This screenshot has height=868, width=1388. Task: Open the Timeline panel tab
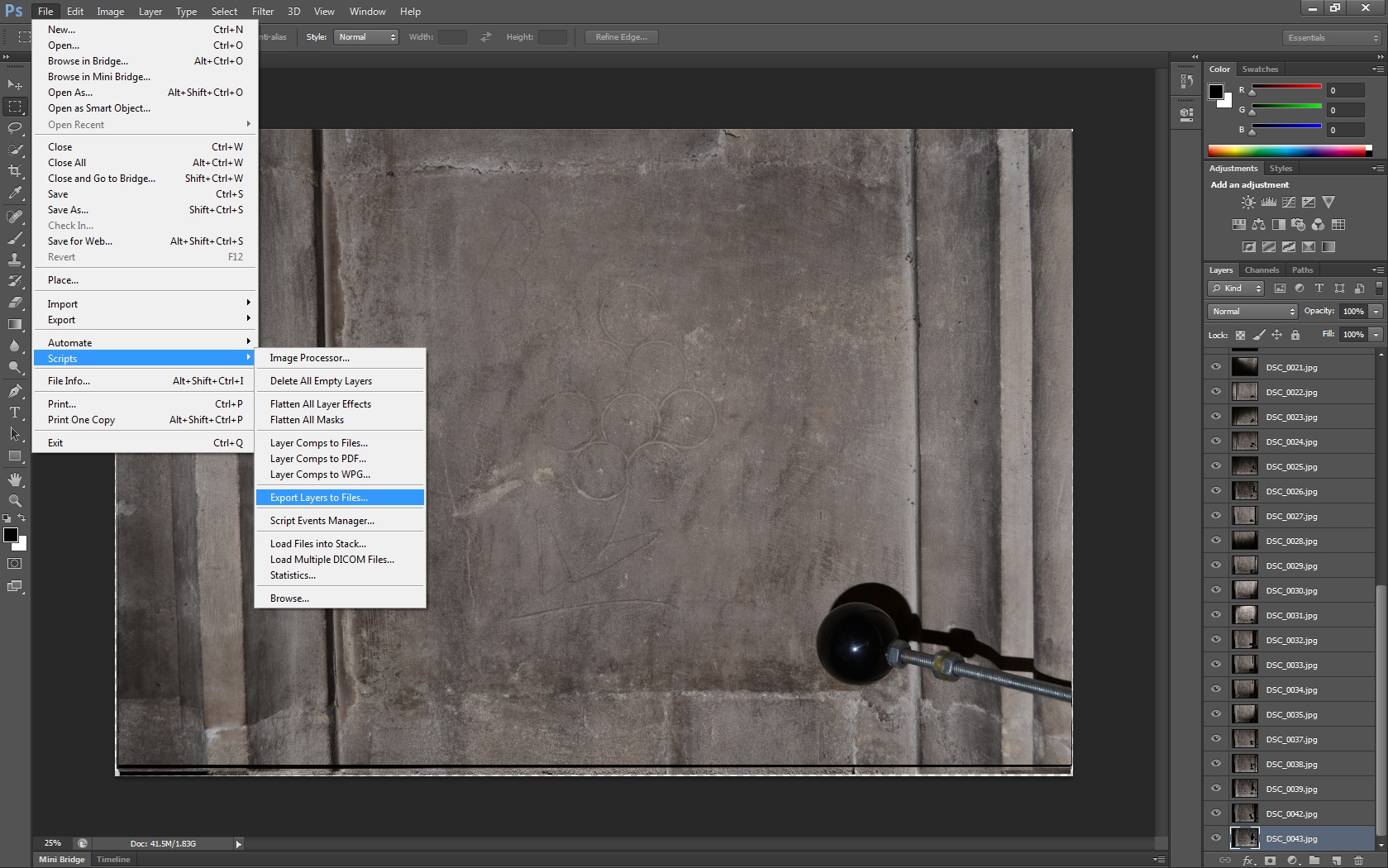(x=113, y=860)
